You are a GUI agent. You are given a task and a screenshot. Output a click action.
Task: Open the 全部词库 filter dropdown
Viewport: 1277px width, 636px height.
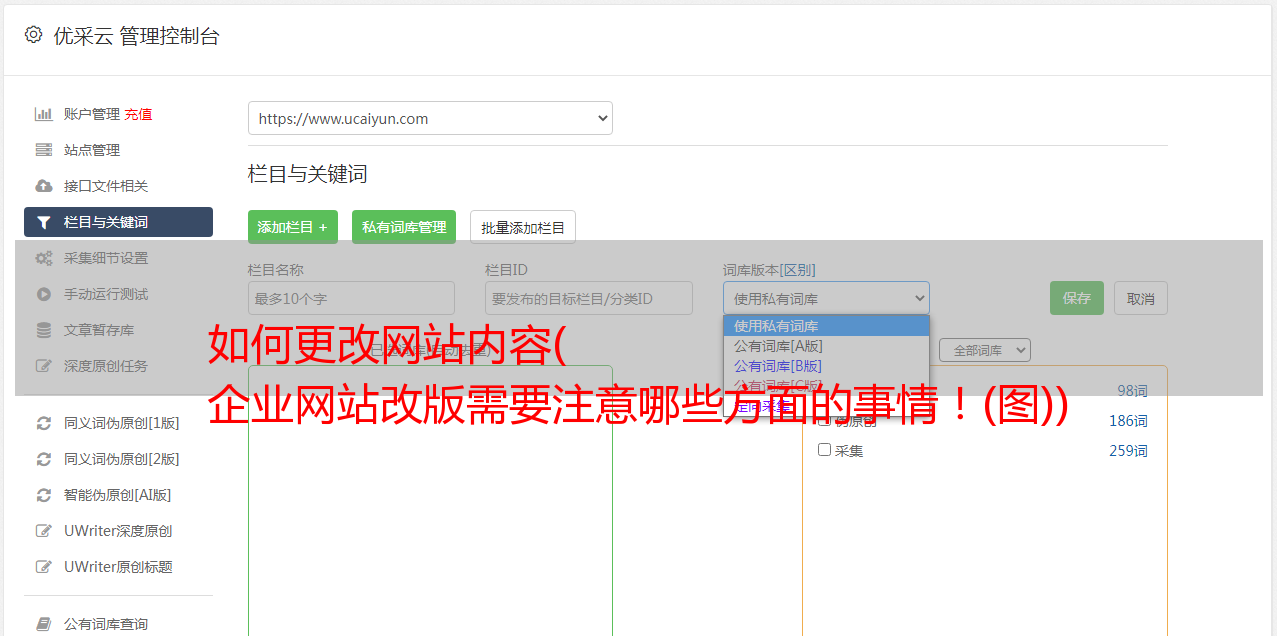pos(985,350)
